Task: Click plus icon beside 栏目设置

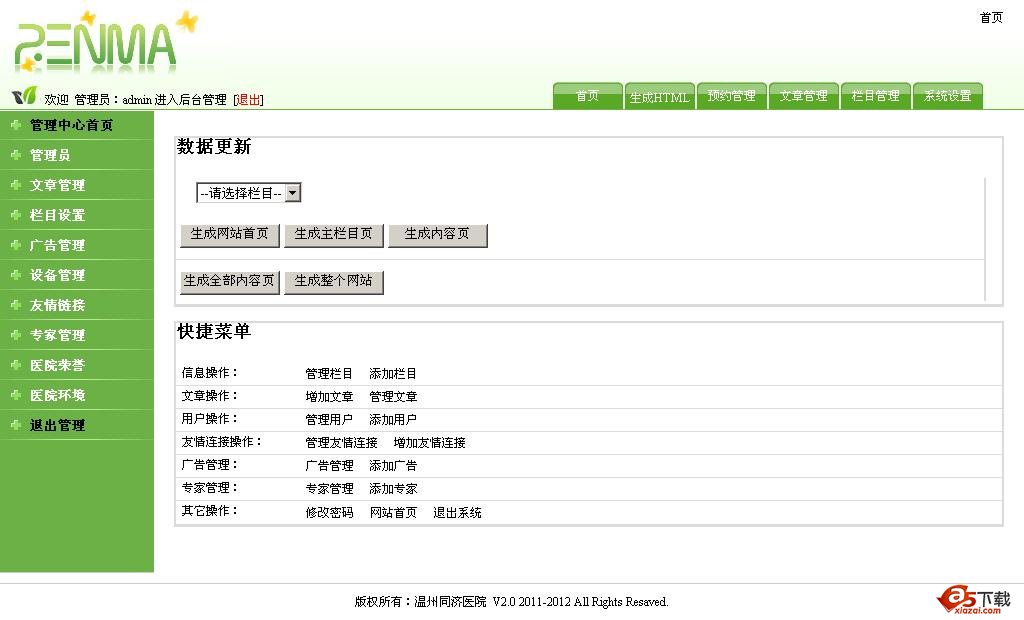Action: click(16, 215)
